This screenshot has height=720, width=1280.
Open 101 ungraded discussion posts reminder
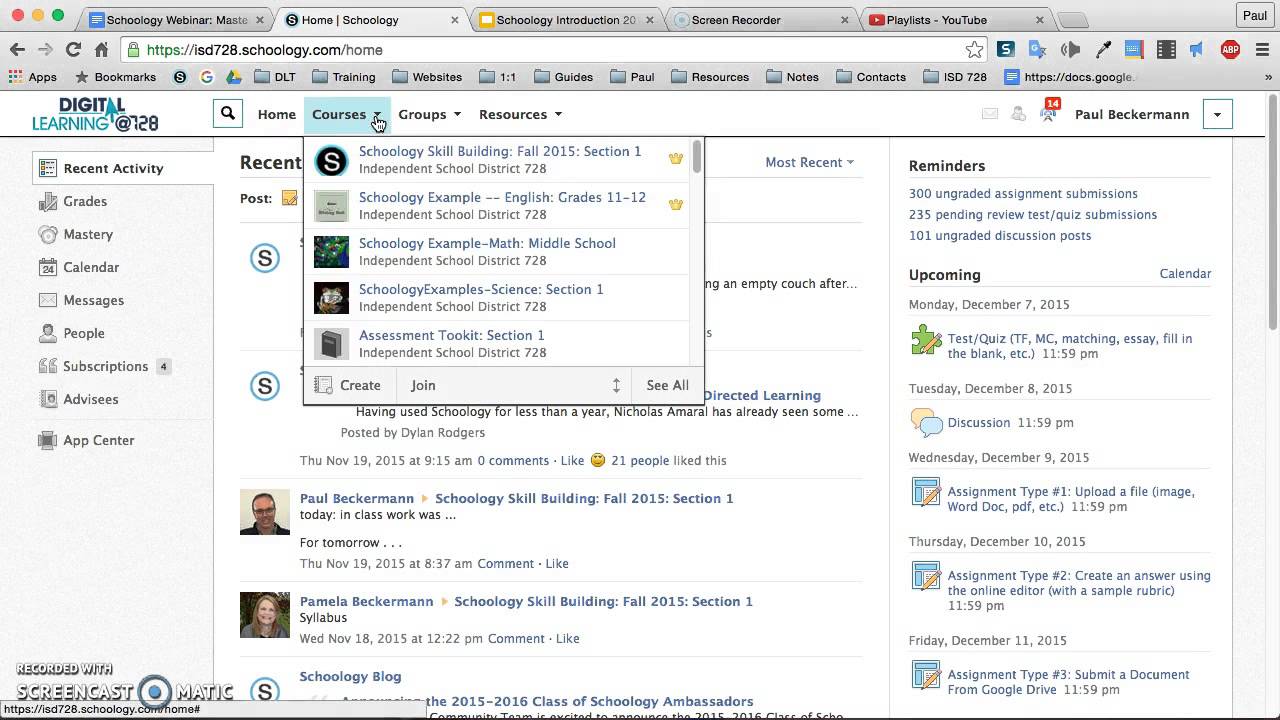1000,236
